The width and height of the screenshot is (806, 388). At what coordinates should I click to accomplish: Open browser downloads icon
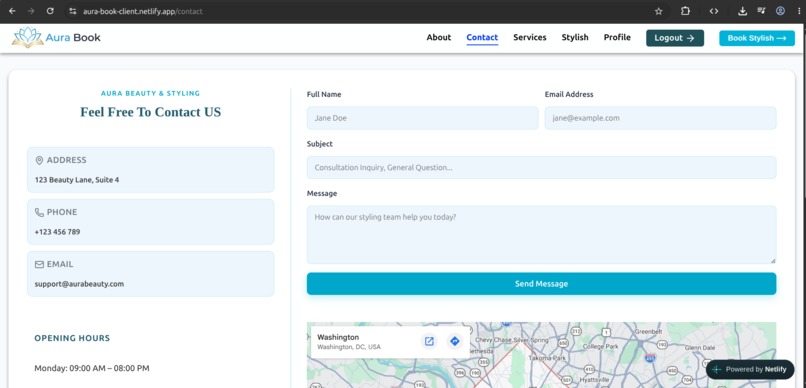(742, 11)
